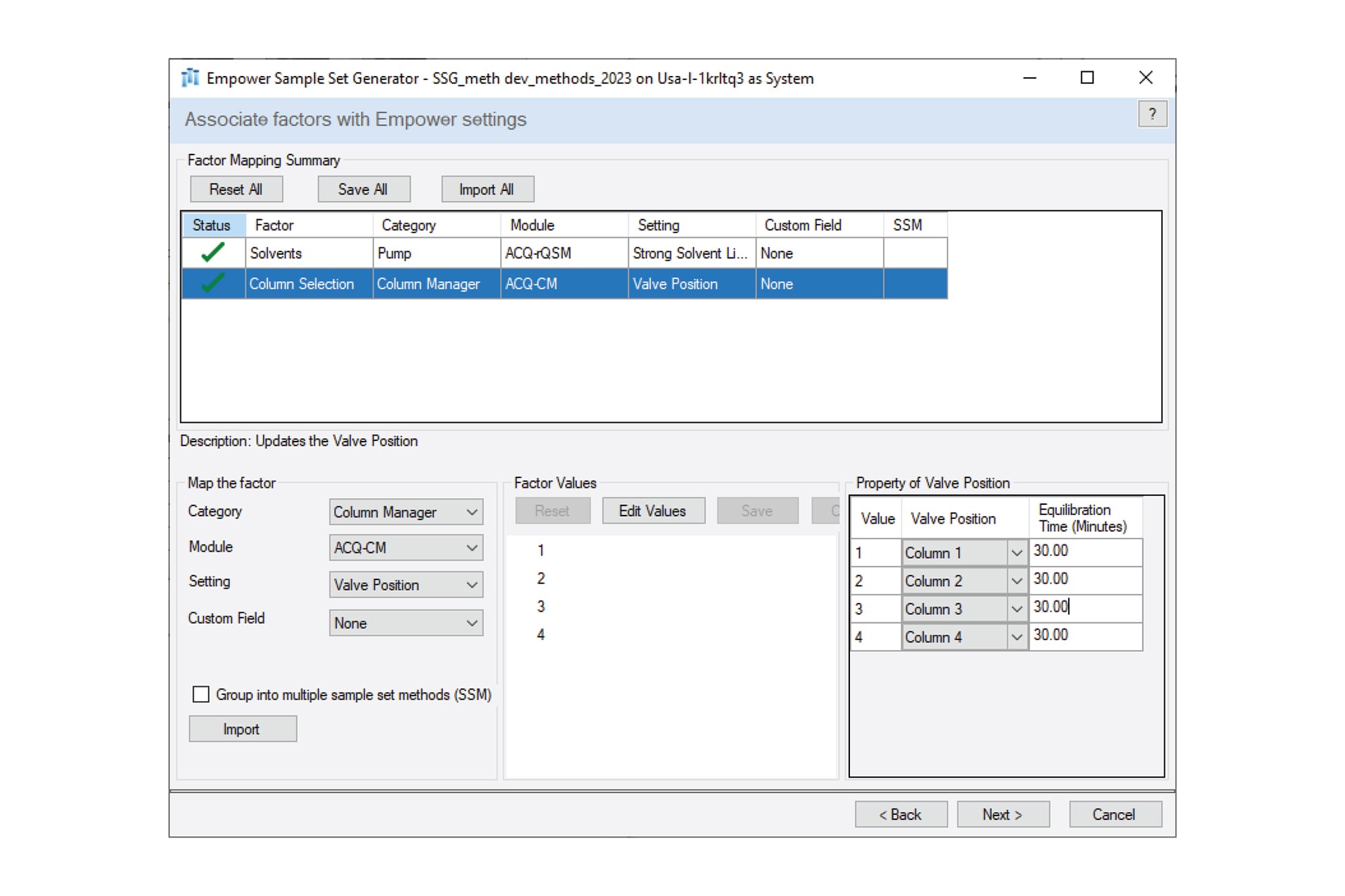Click the Empower logo in the title bar

(x=190, y=77)
